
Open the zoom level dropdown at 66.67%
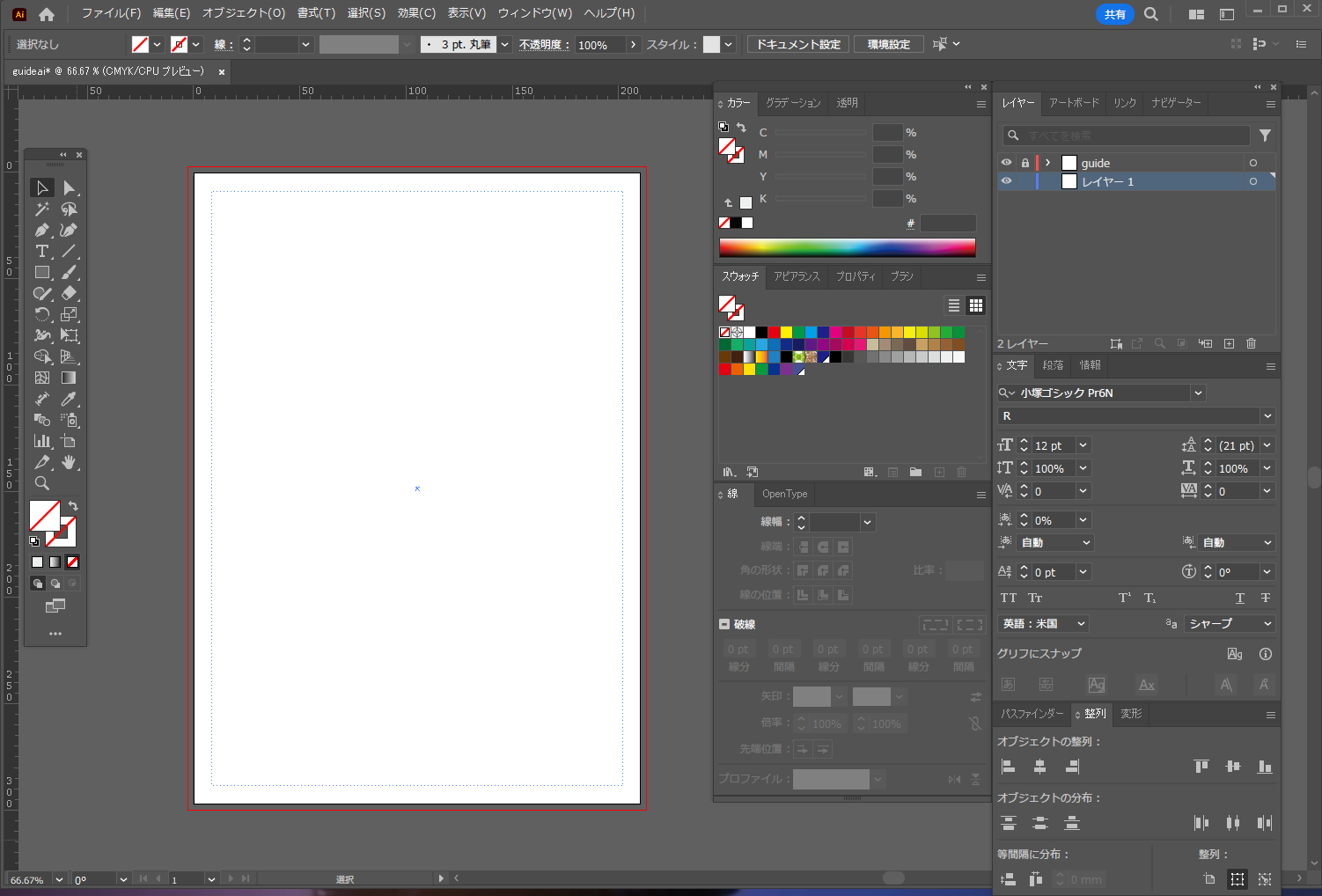coord(59,879)
